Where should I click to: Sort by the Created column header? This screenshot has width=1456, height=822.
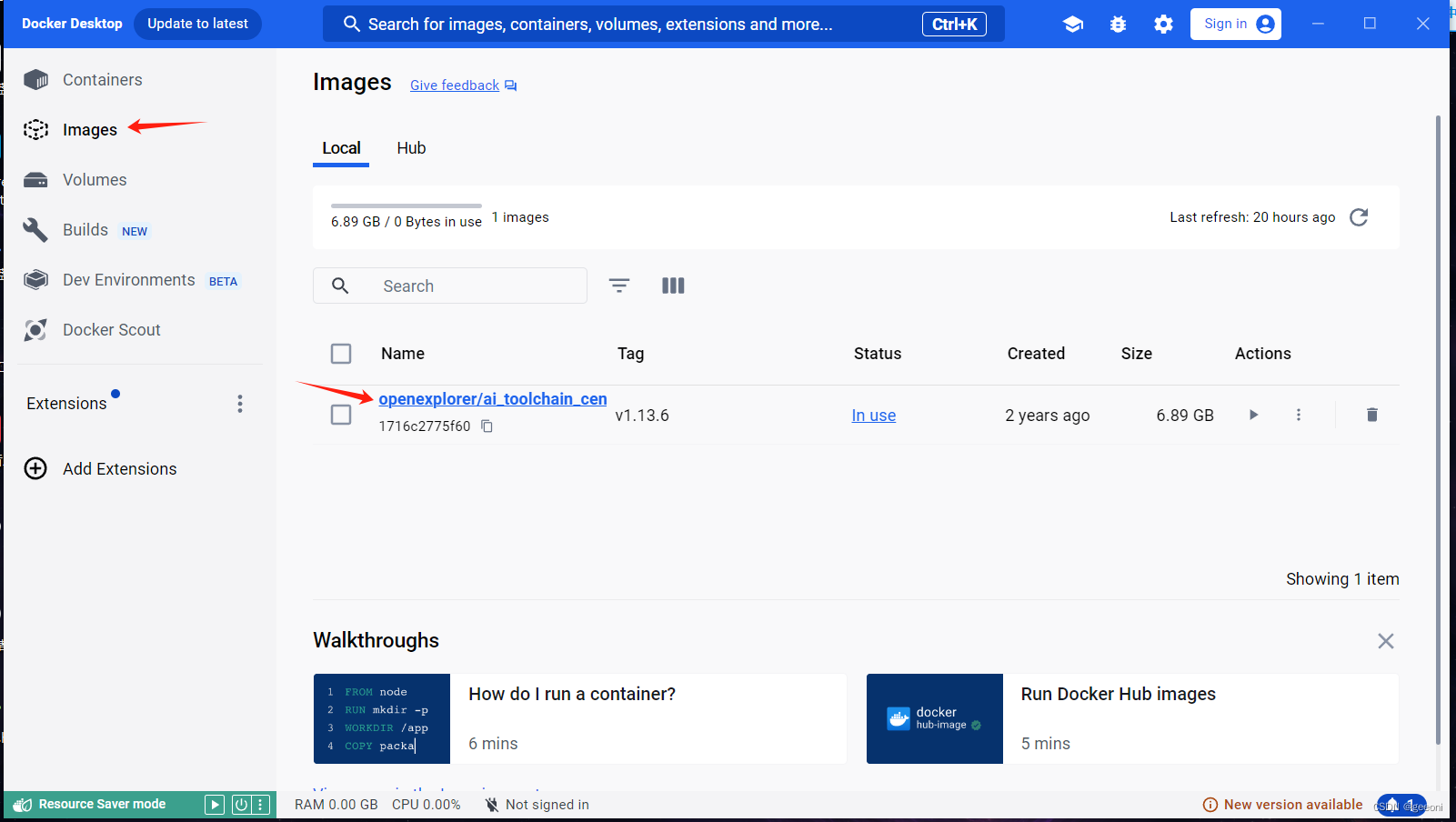click(1036, 354)
